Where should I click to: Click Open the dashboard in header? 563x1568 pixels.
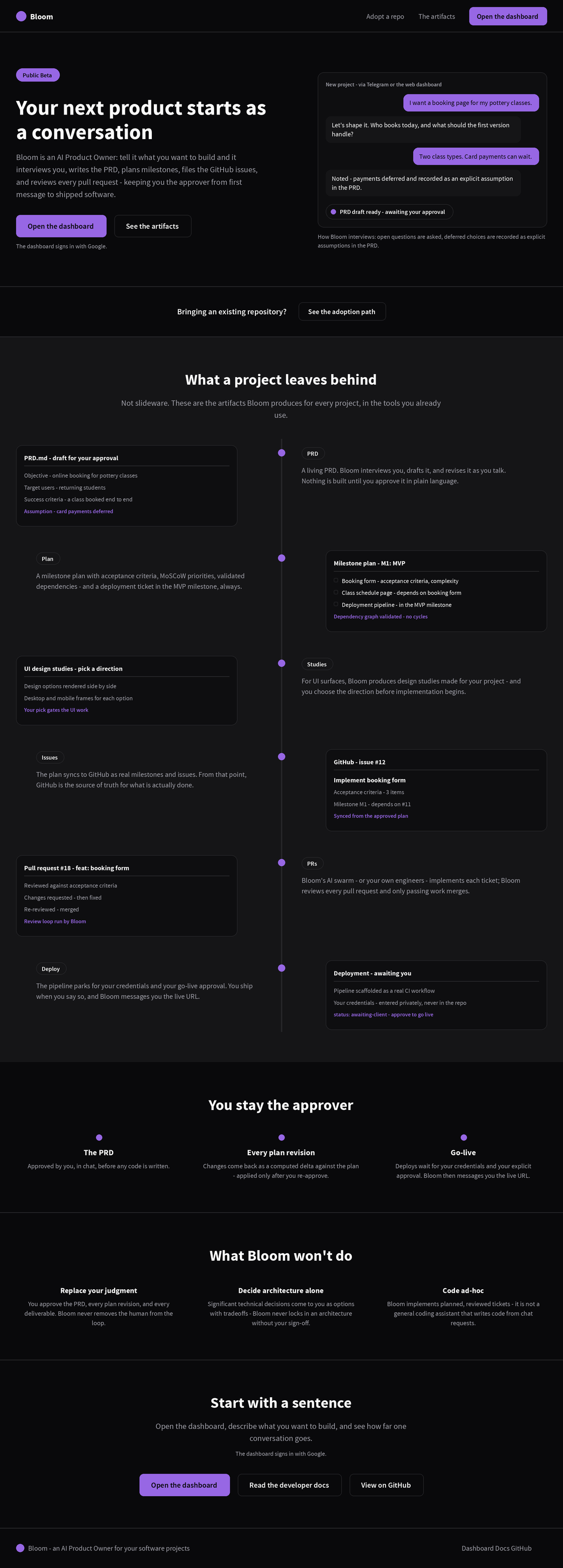[508, 17]
